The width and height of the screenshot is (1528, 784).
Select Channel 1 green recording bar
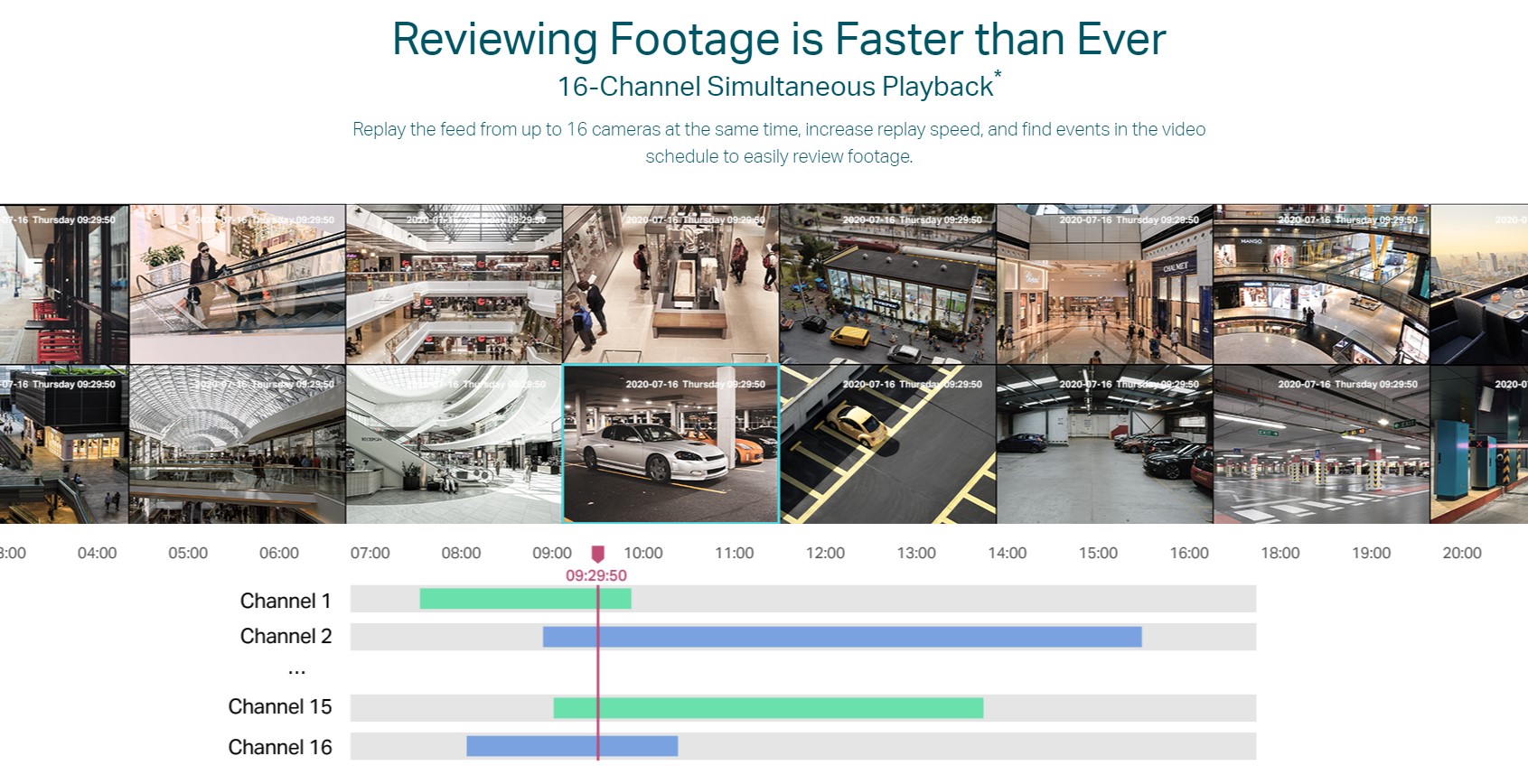point(525,598)
